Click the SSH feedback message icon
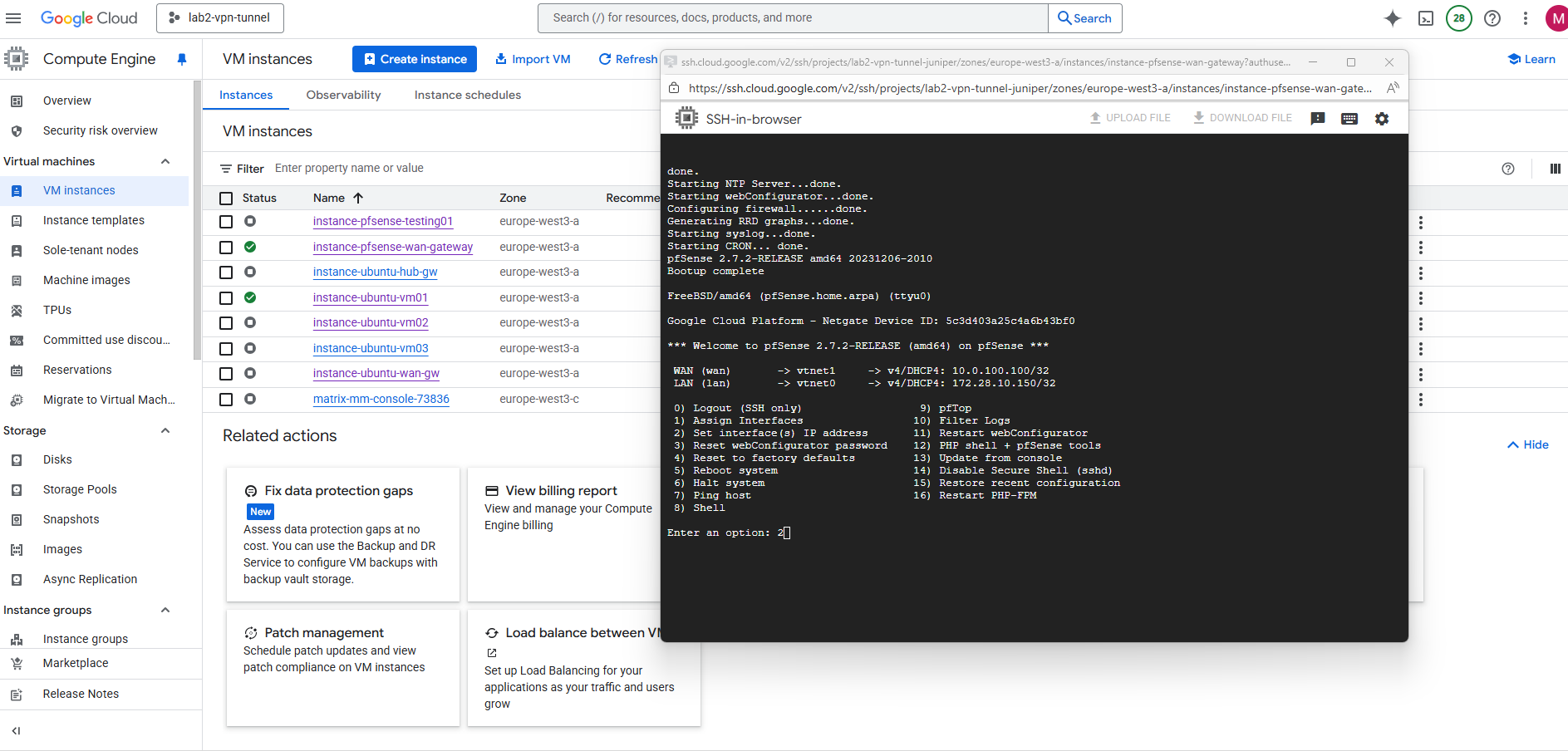1568x751 pixels. [1318, 119]
